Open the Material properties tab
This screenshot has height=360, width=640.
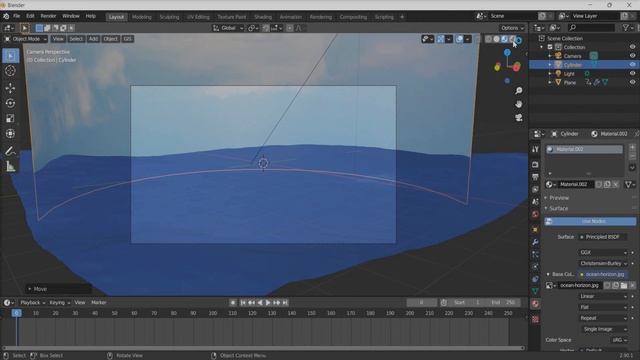tap(535, 304)
